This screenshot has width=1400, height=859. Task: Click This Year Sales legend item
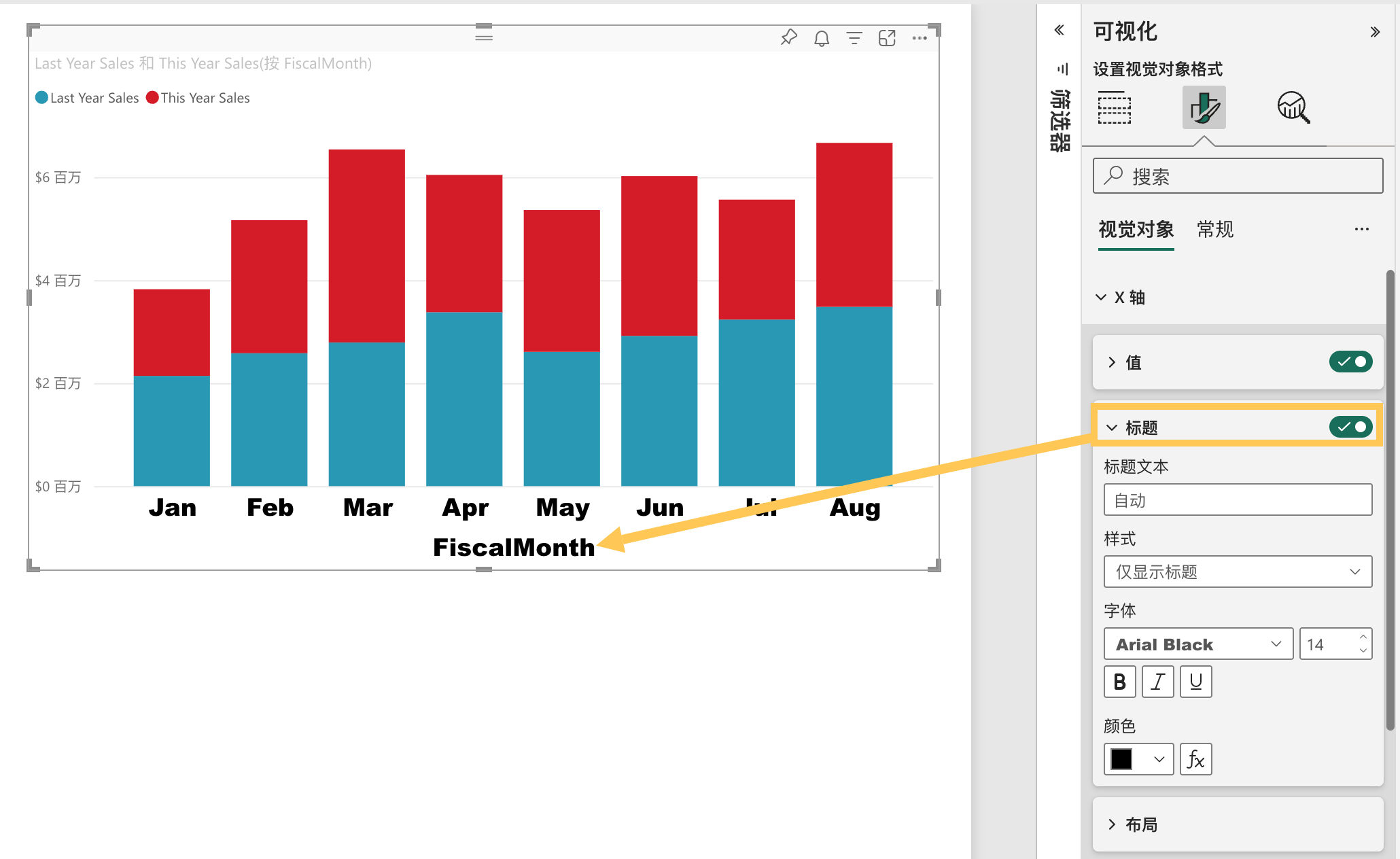[198, 98]
